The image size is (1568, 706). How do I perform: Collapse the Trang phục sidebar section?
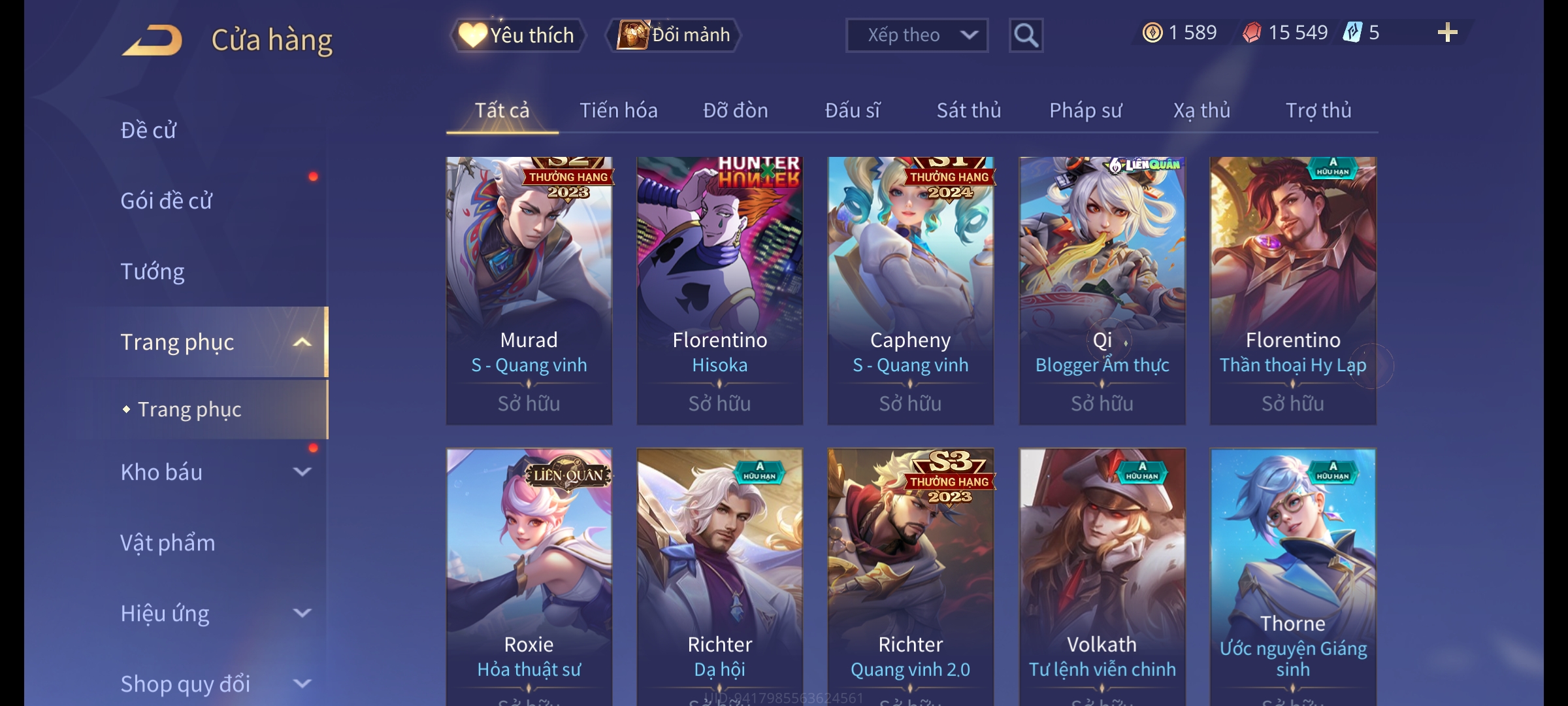(x=302, y=343)
